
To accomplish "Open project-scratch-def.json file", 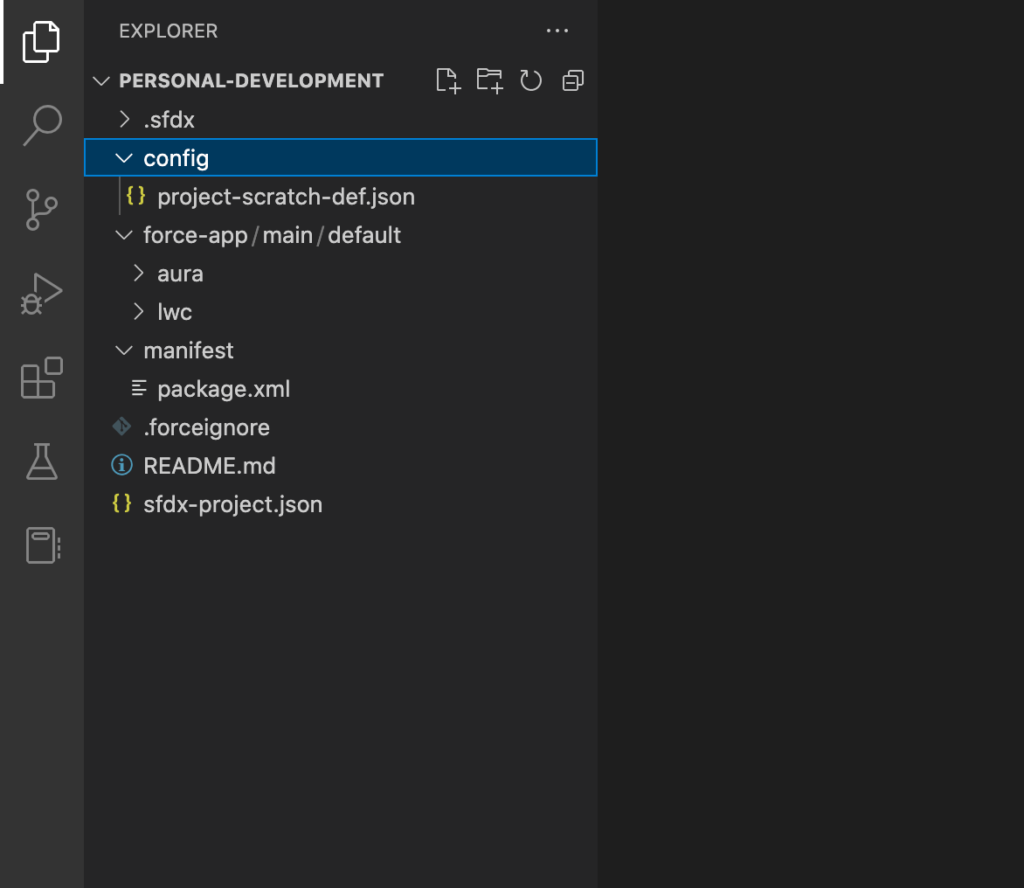I will (x=286, y=197).
